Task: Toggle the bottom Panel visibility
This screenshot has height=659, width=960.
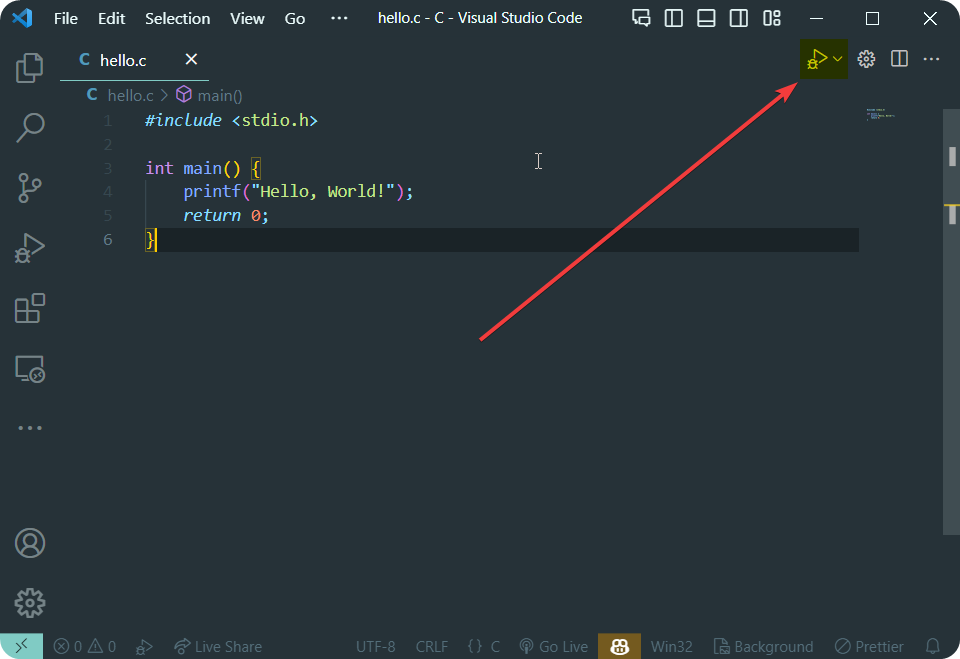Action: click(706, 17)
